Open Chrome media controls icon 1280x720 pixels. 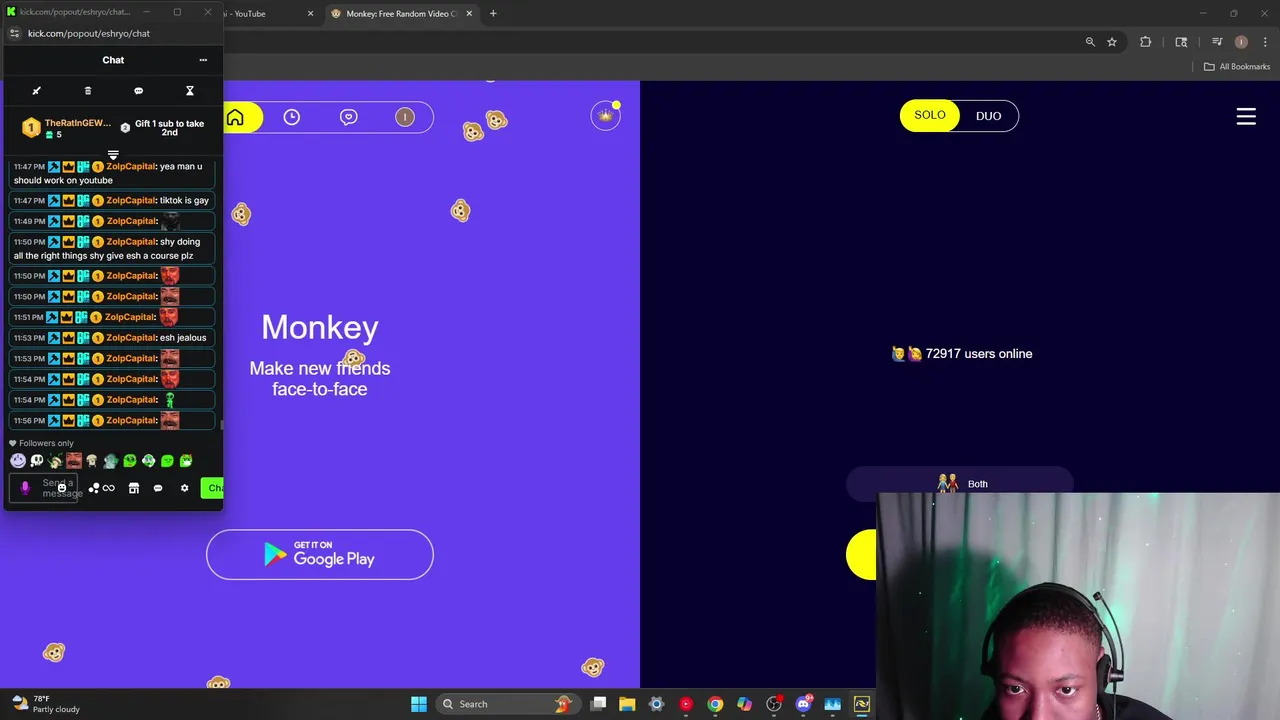coord(1217,42)
